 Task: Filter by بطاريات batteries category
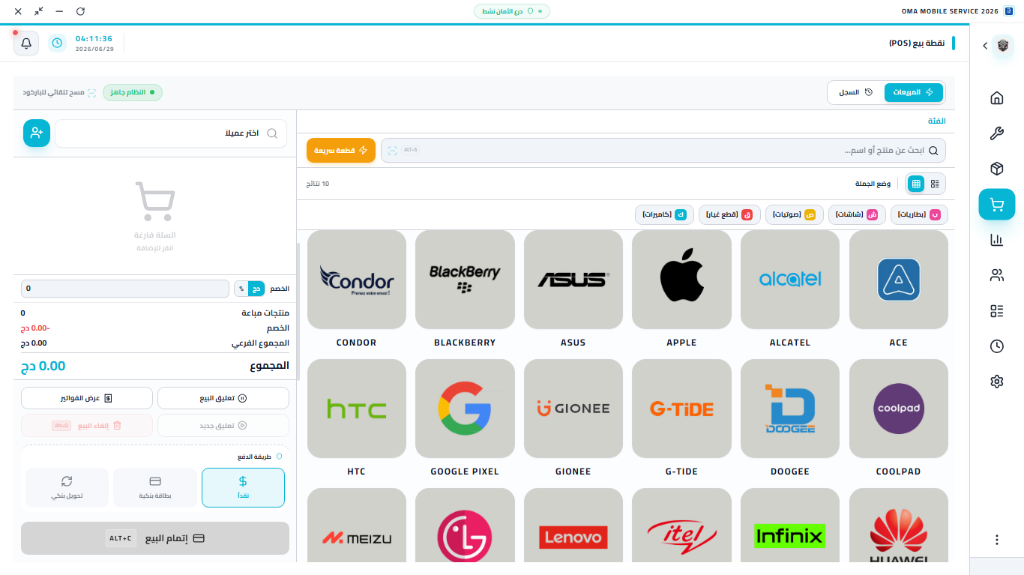(919, 214)
